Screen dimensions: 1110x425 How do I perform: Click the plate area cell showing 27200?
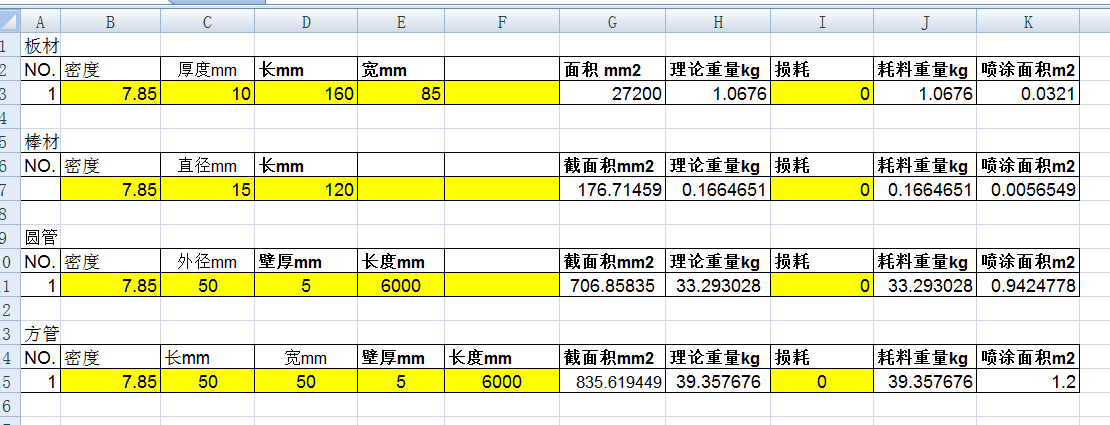pyautogui.click(x=611, y=93)
